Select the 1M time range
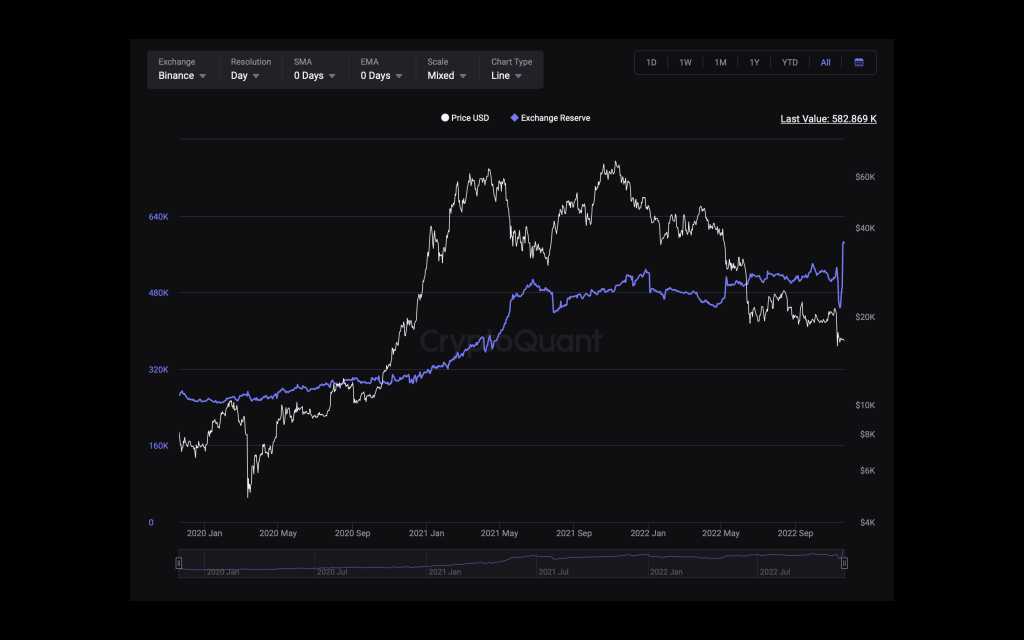Screen dimensions: 1024x640 pyautogui.click(x=720, y=62)
